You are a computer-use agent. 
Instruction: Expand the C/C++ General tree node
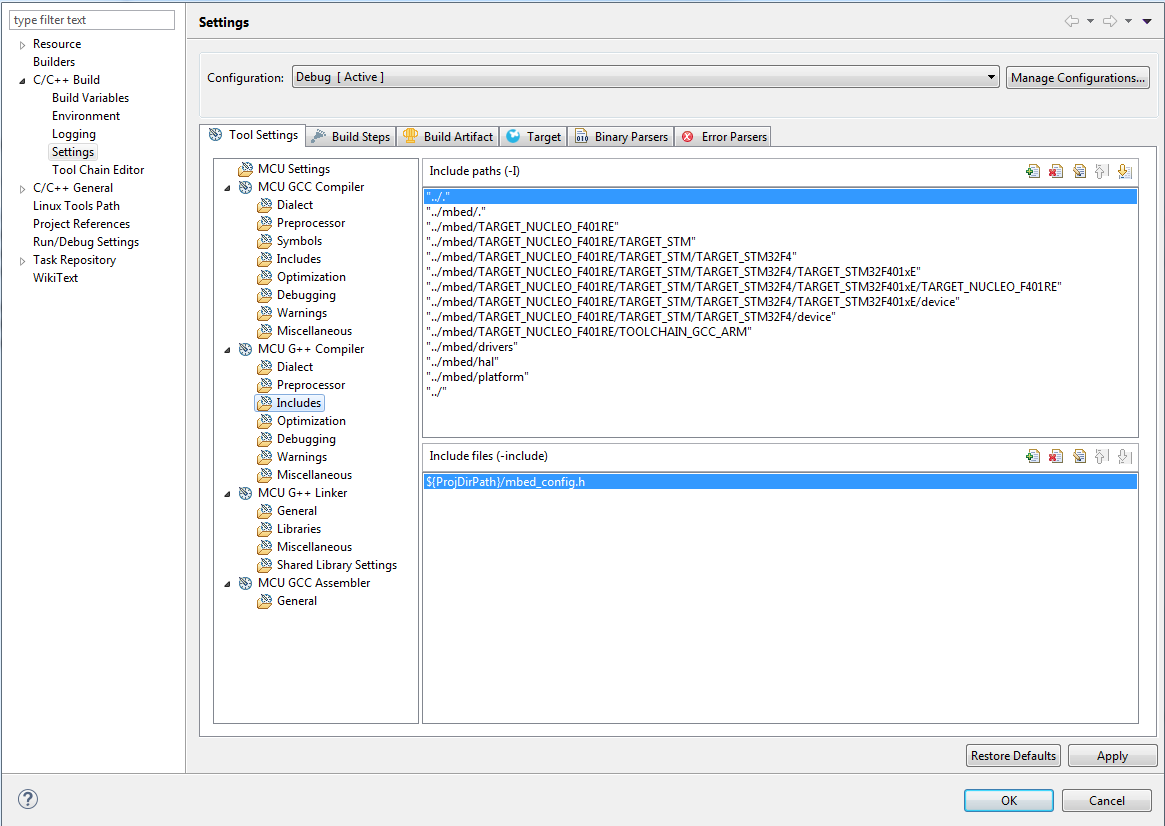click(22, 188)
